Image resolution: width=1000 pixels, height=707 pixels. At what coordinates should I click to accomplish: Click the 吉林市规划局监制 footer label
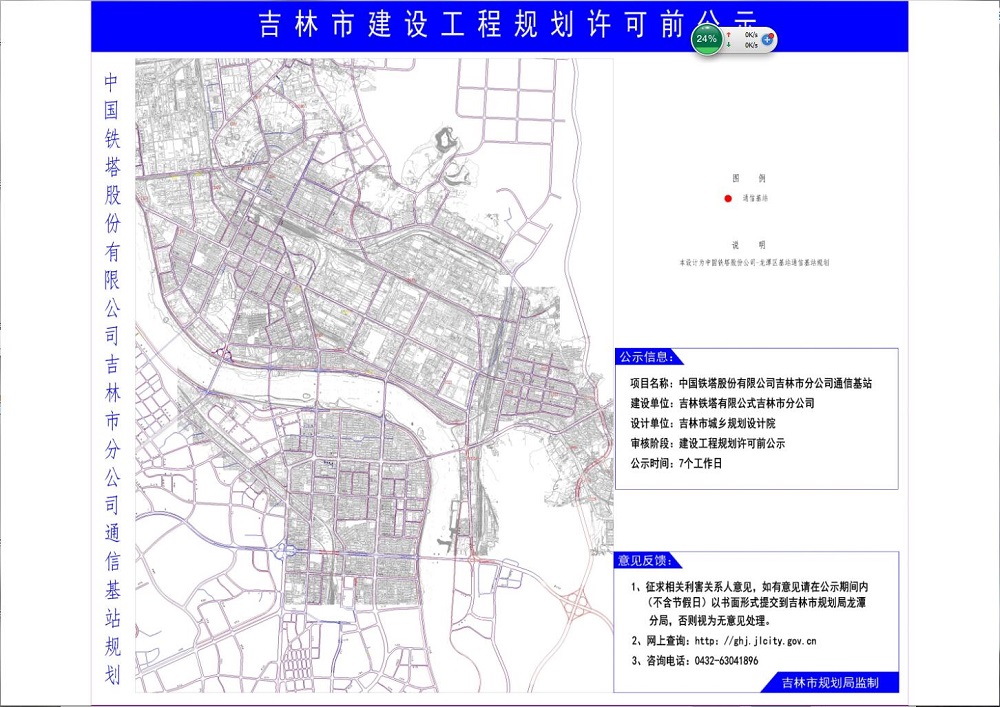830,683
